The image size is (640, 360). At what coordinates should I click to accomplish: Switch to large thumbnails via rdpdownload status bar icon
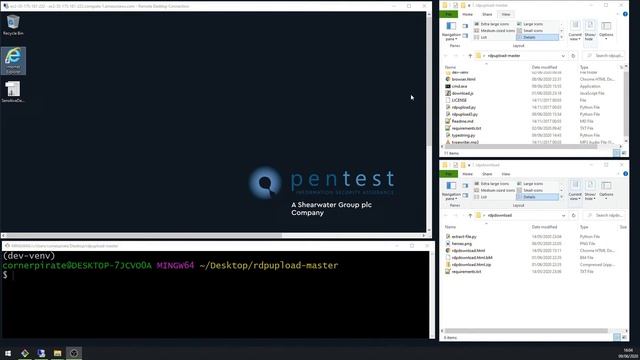pos(624,337)
